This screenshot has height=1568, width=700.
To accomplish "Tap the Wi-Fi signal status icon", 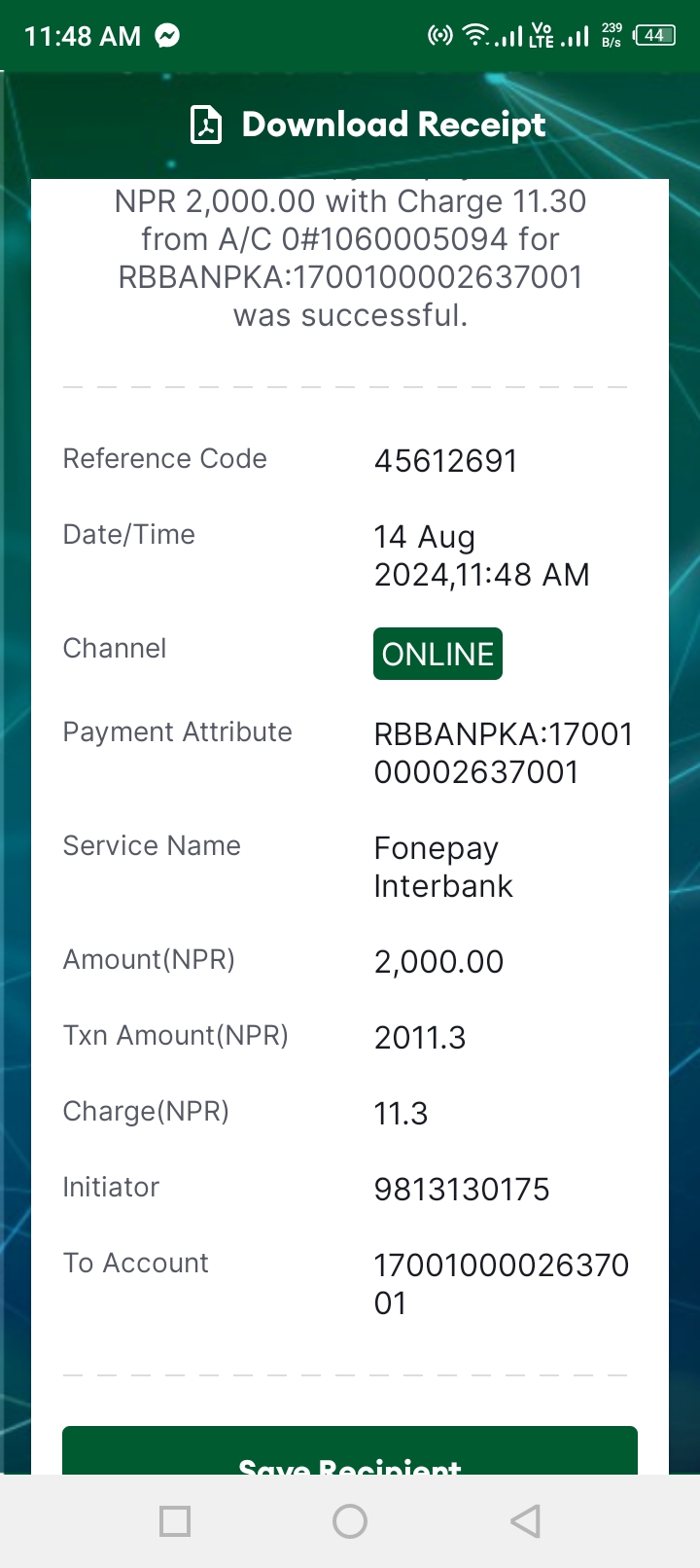I will [476, 36].
